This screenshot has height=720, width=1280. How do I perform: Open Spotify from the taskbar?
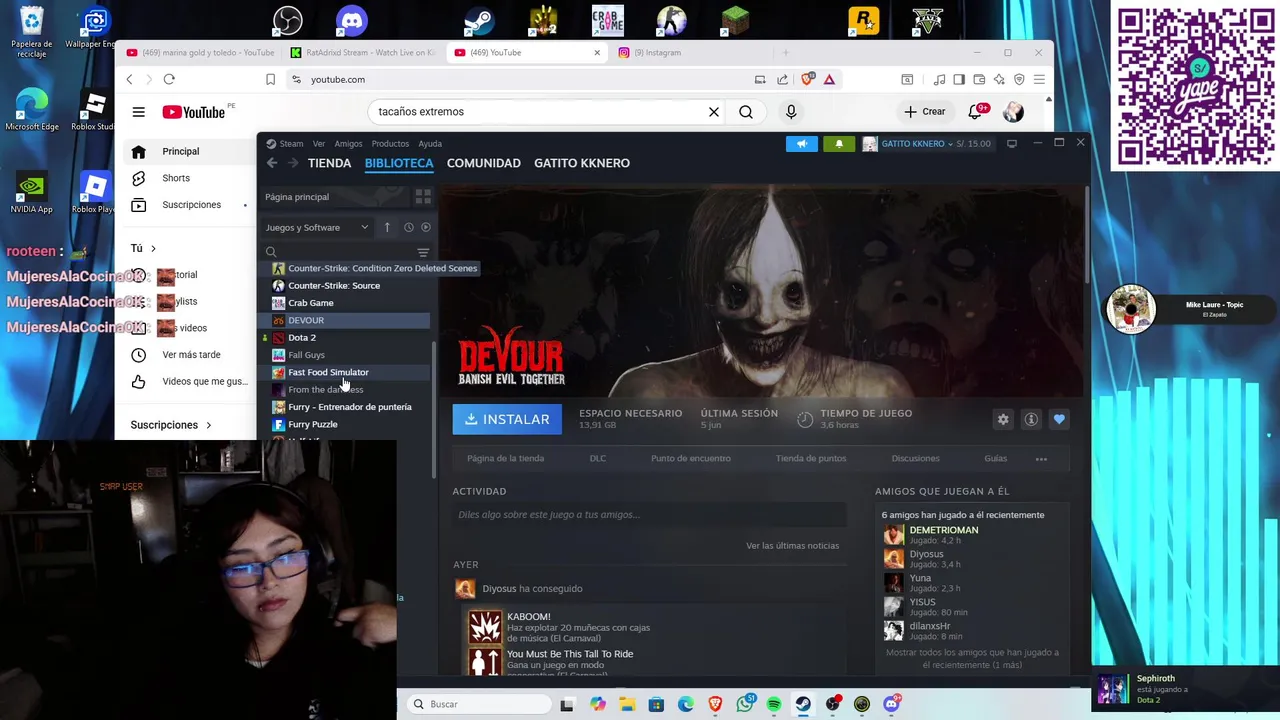coord(774,704)
